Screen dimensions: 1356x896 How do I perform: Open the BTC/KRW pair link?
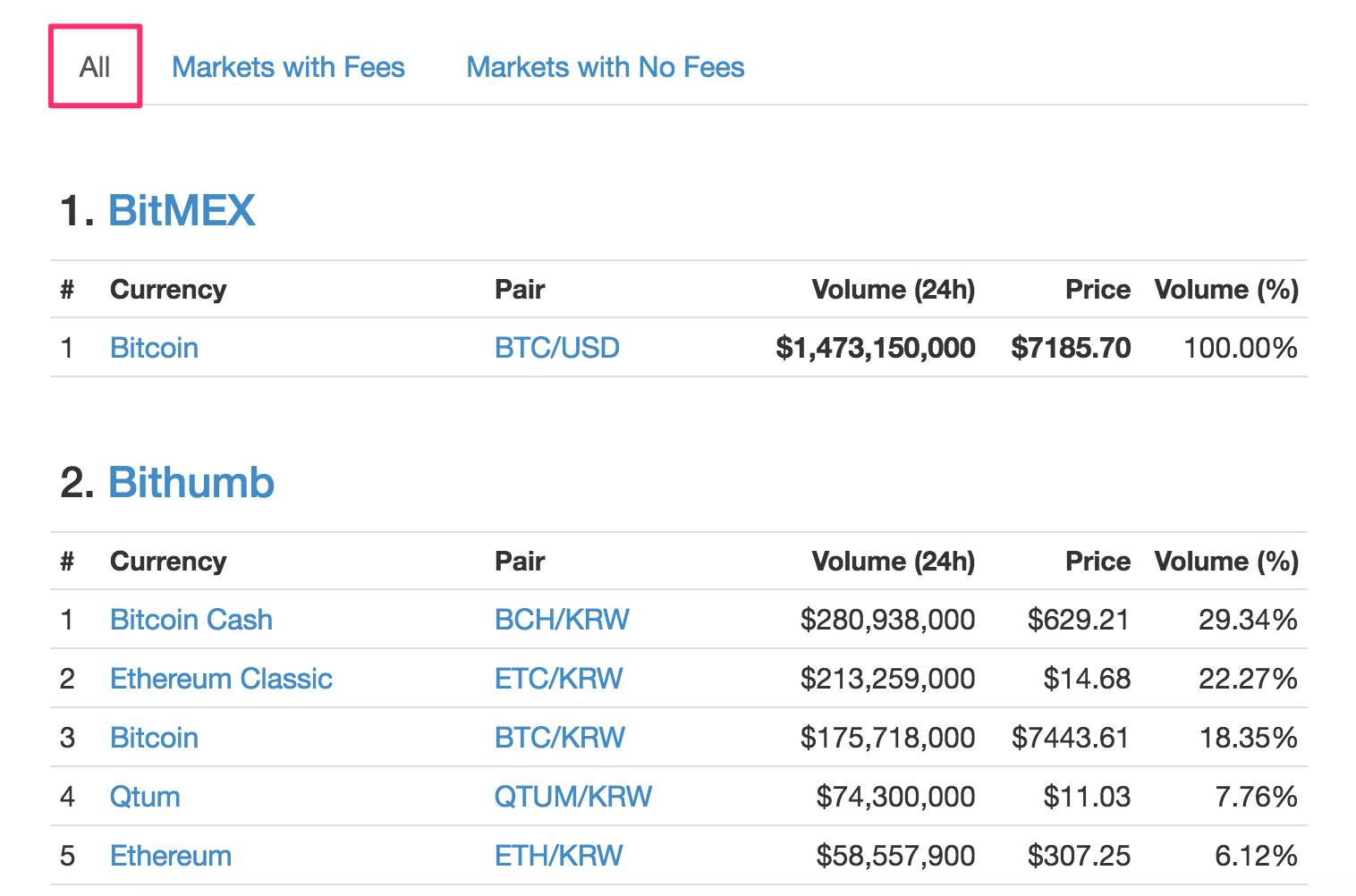click(560, 738)
